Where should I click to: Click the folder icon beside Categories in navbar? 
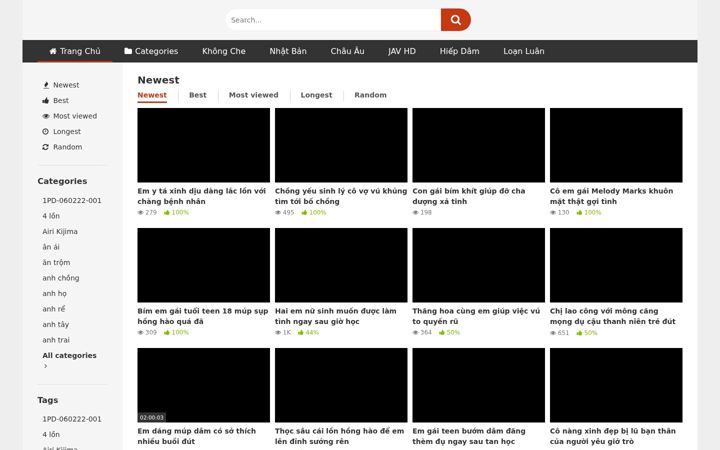click(128, 51)
